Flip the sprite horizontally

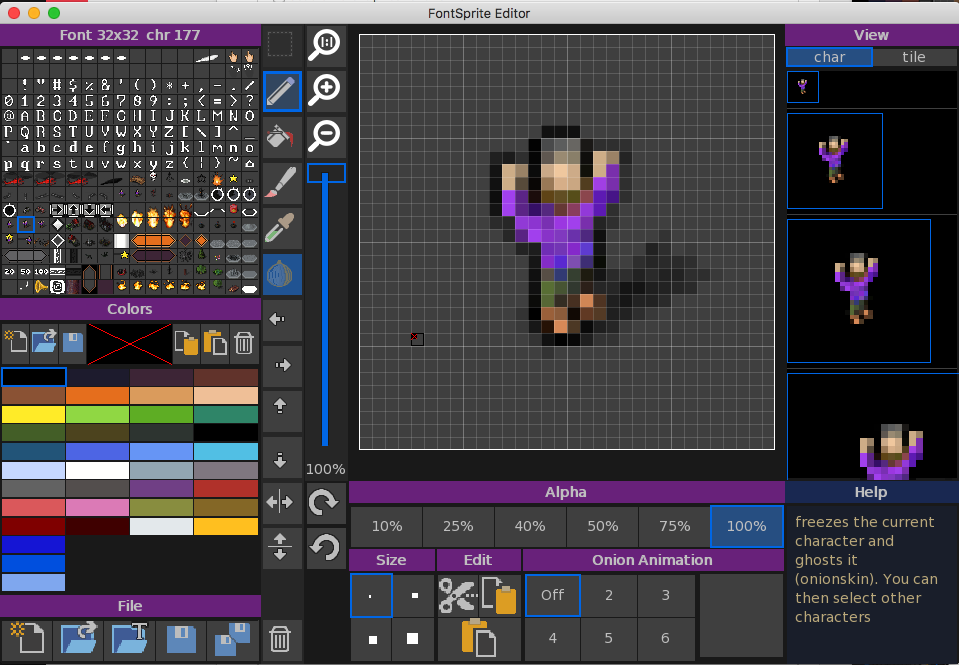pos(281,504)
